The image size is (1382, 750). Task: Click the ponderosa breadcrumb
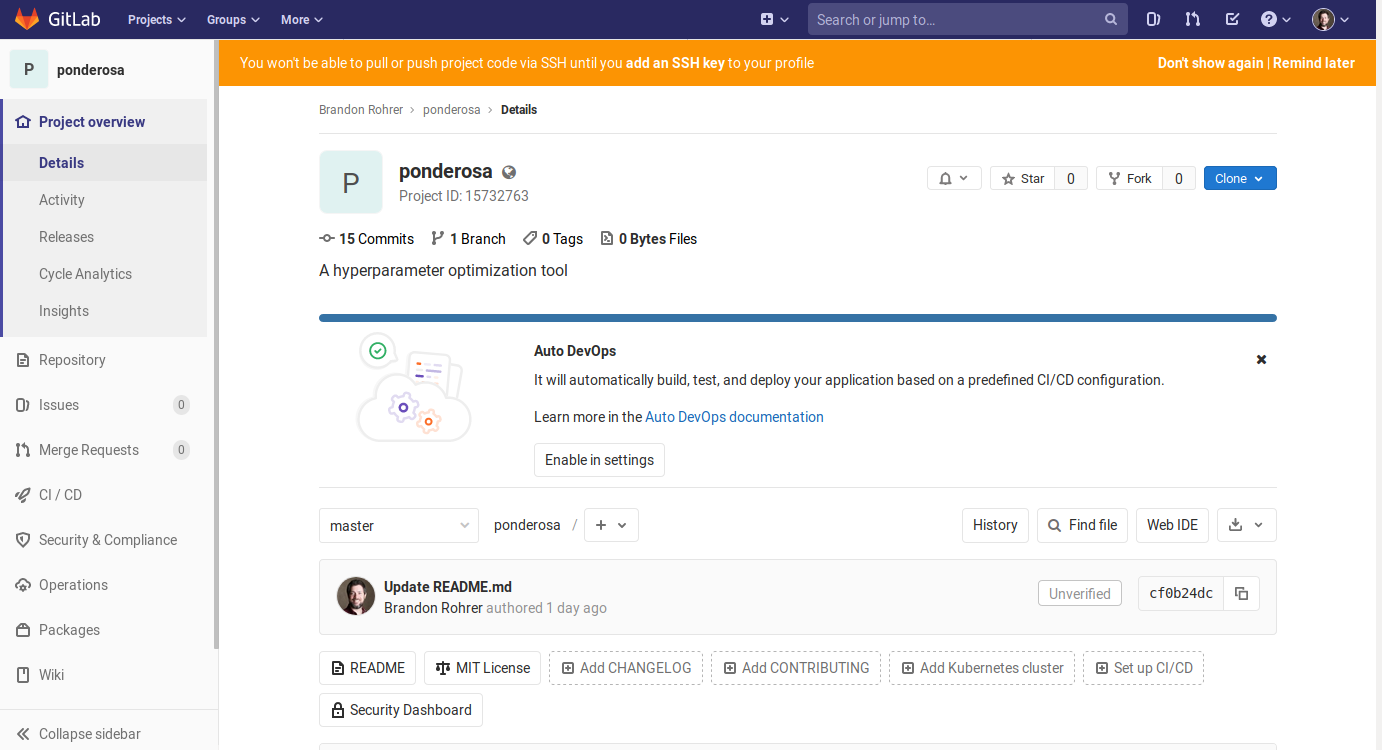coord(452,110)
